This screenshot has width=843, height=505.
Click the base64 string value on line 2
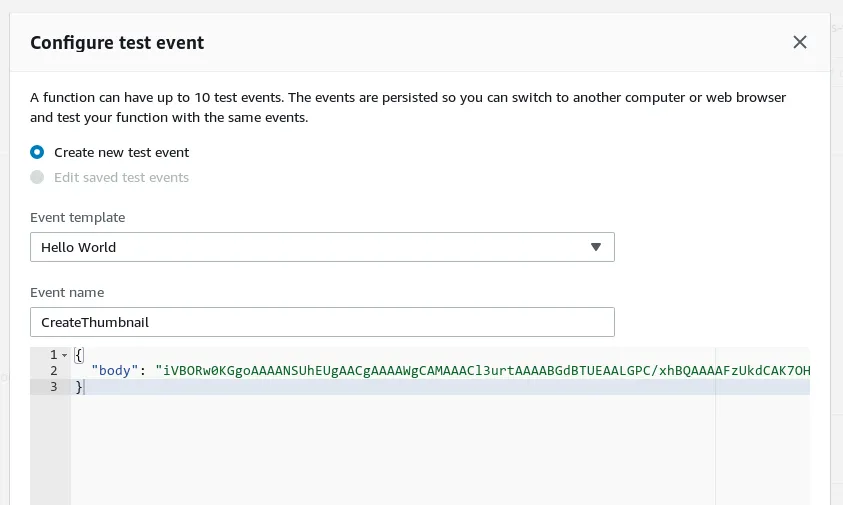pyautogui.click(x=482, y=371)
